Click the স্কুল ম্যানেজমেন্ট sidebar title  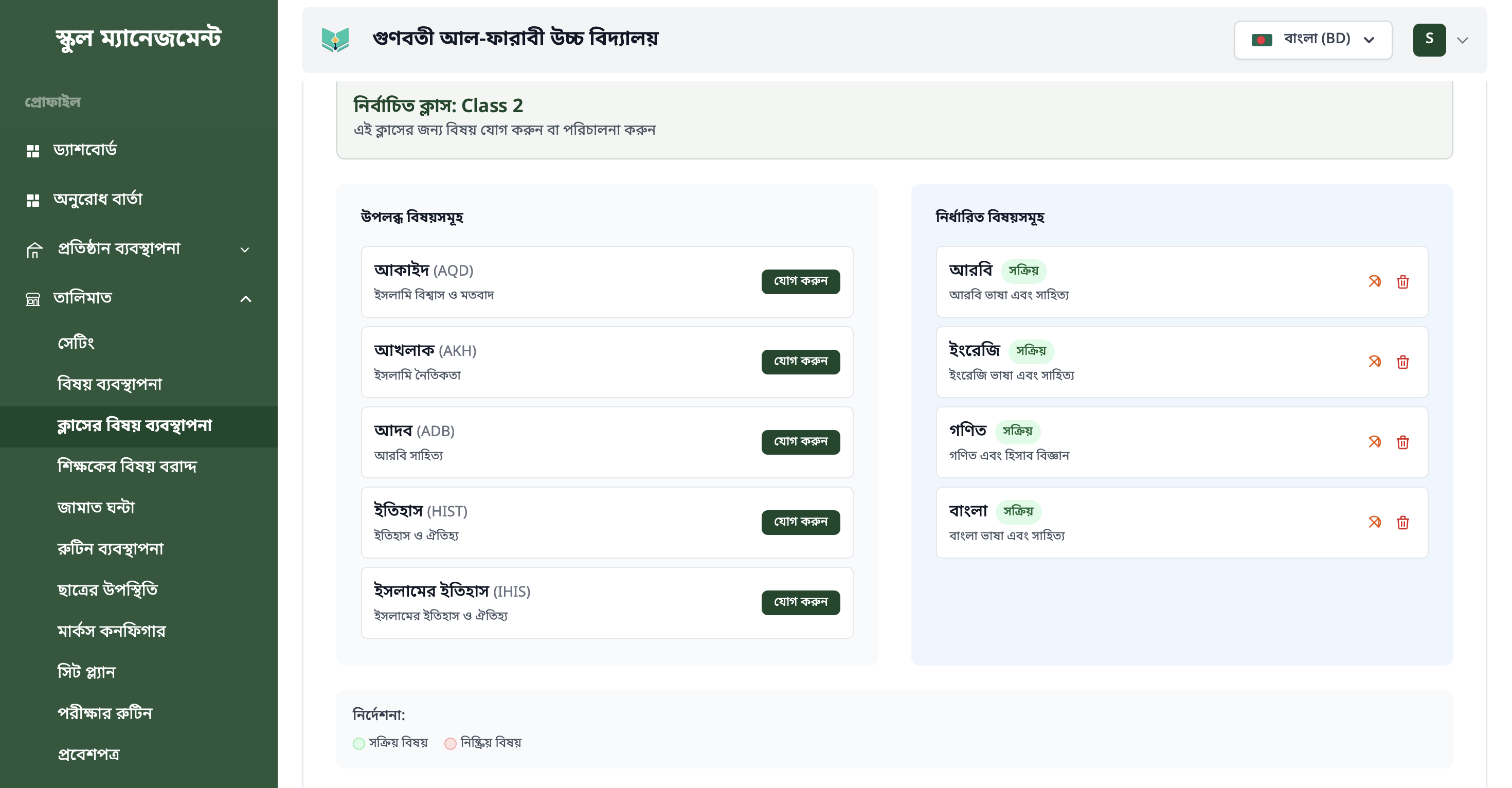pos(138,38)
